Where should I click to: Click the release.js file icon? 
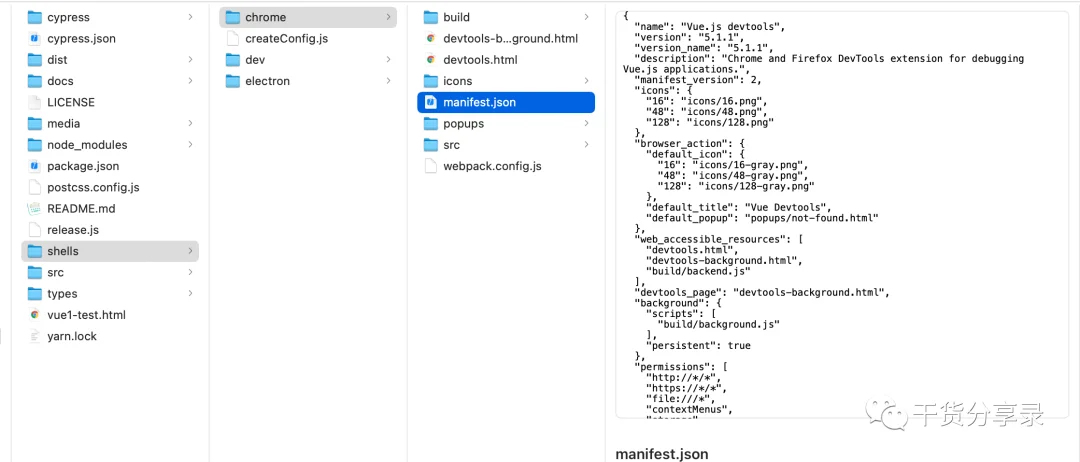click(35, 230)
